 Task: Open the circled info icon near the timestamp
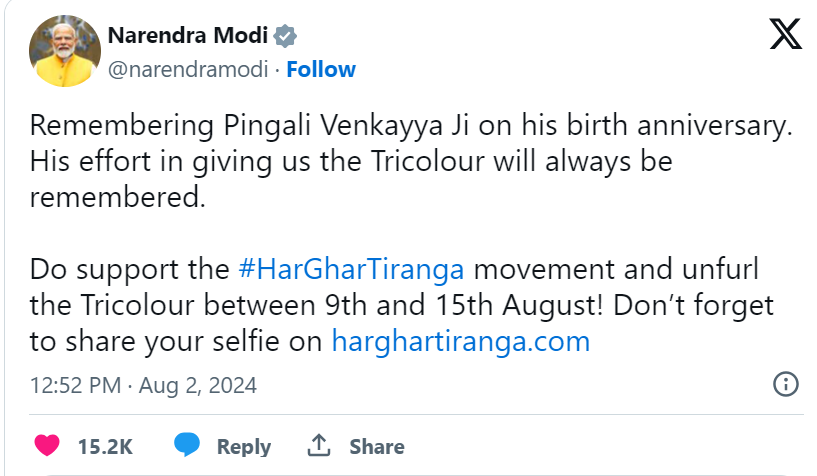pyautogui.click(x=786, y=384)
